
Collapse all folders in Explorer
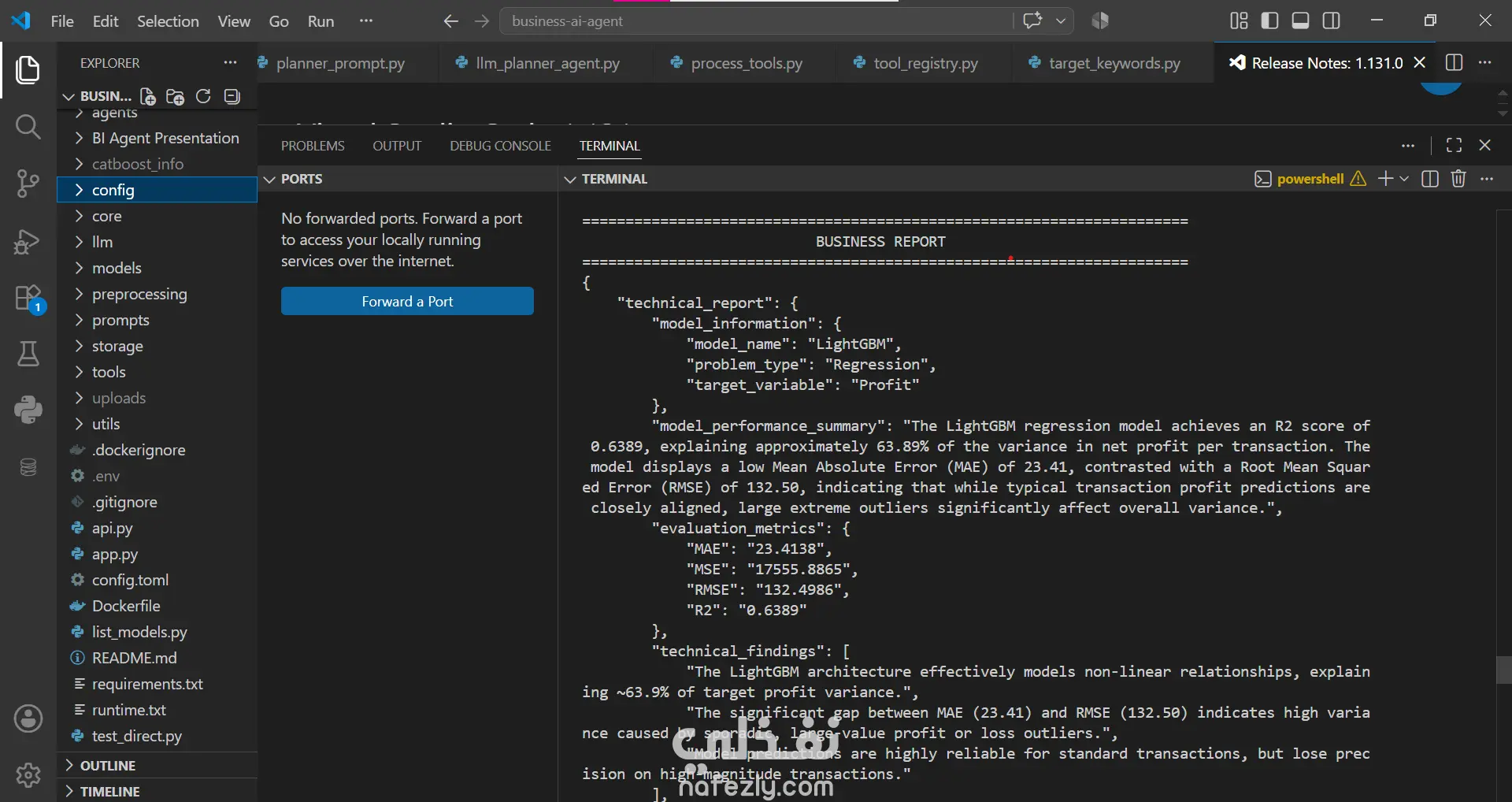(232, 96)
